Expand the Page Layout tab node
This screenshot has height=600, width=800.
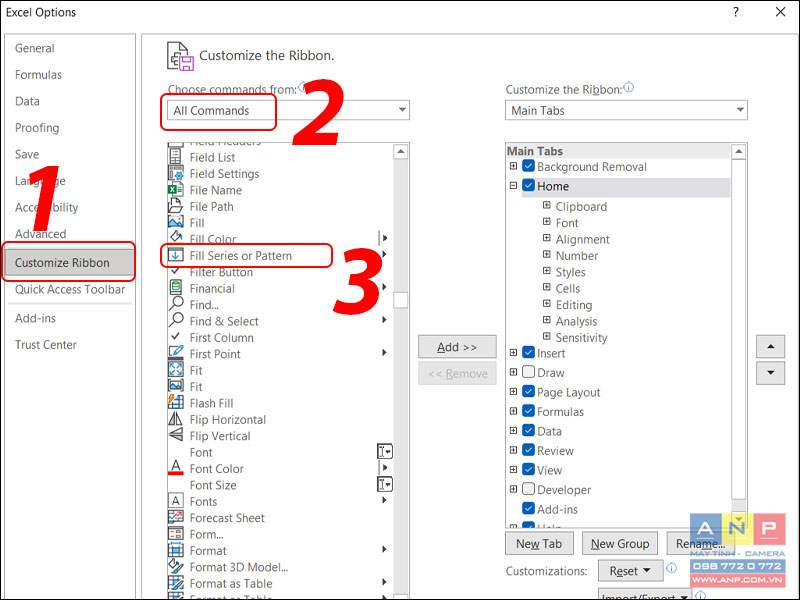(x=513, y=392)
